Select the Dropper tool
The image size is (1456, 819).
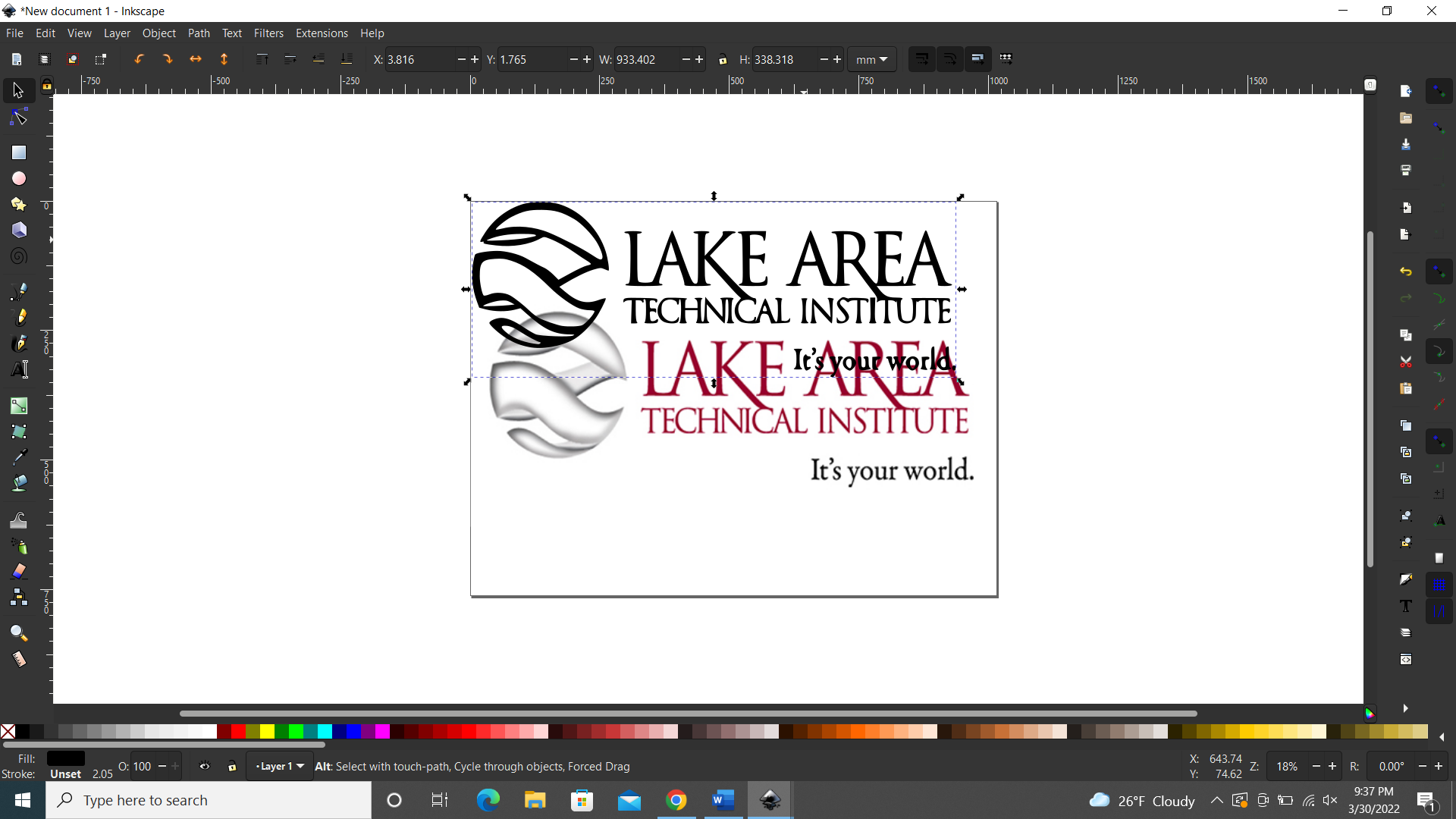click(17, 456)
